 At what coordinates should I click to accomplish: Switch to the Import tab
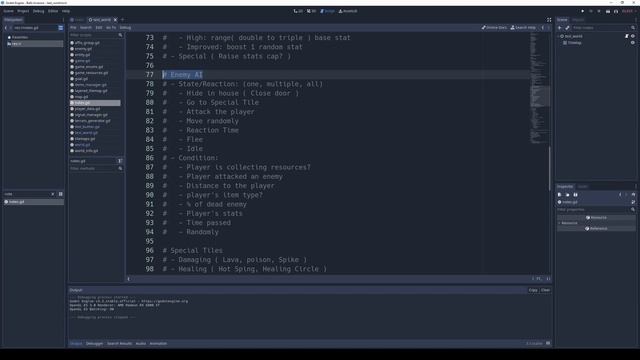coord(578,20)
